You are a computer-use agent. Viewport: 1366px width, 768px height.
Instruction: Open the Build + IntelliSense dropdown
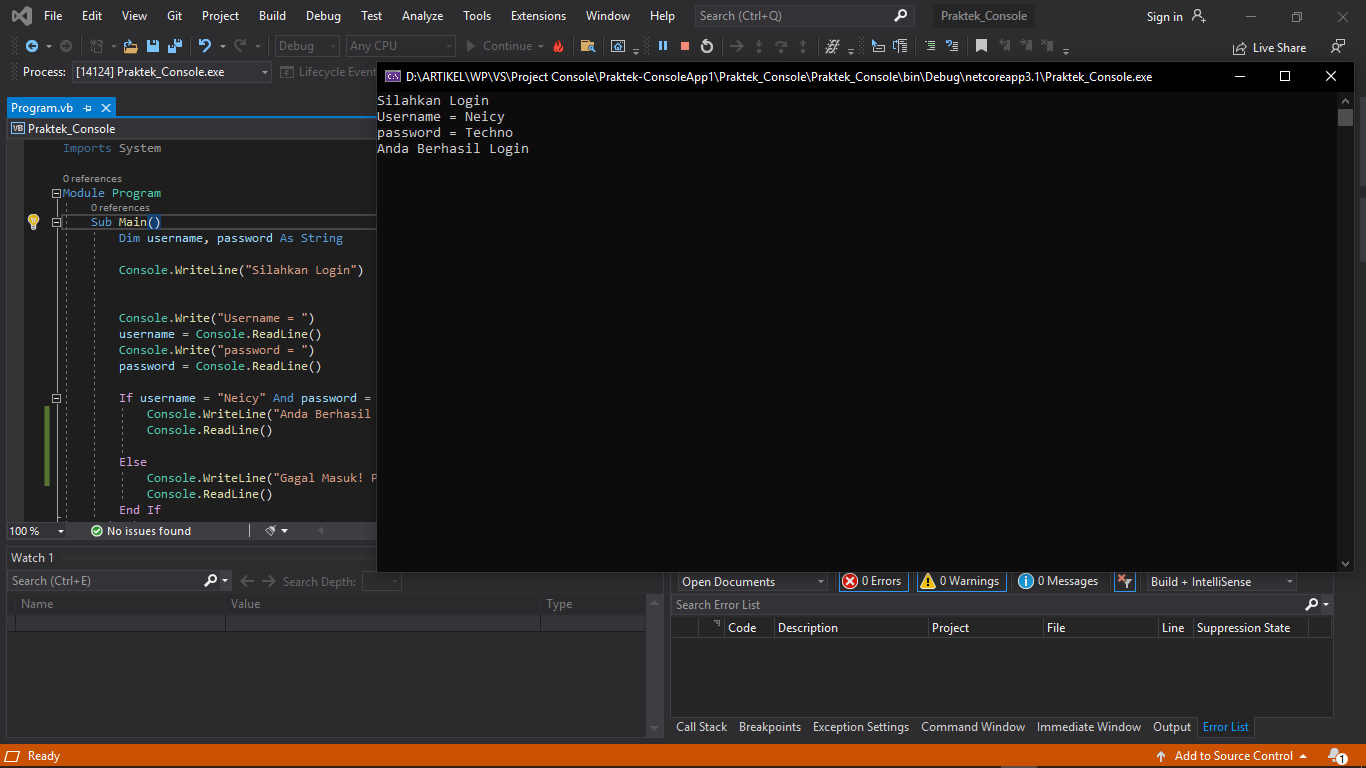[x=1221, y=582]
